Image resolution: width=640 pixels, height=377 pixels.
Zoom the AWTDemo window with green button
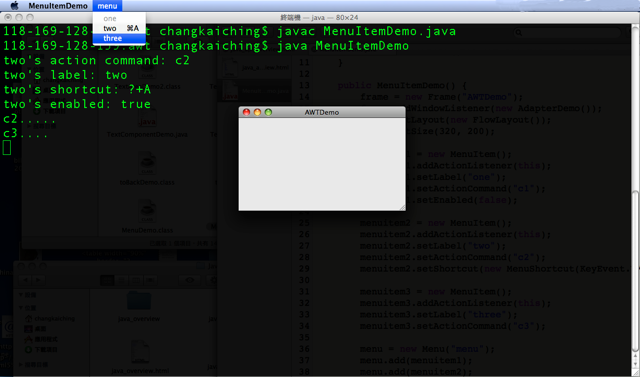pos(268,112)
